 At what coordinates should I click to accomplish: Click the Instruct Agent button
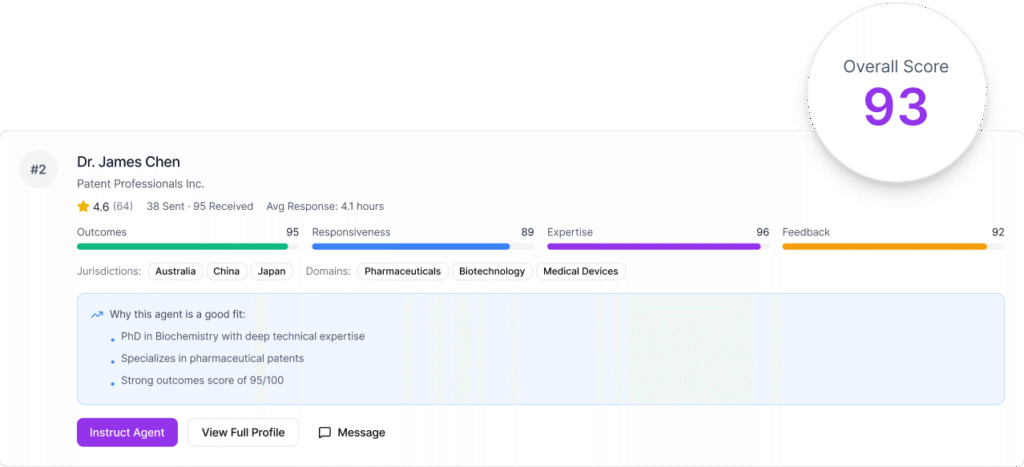127,432
